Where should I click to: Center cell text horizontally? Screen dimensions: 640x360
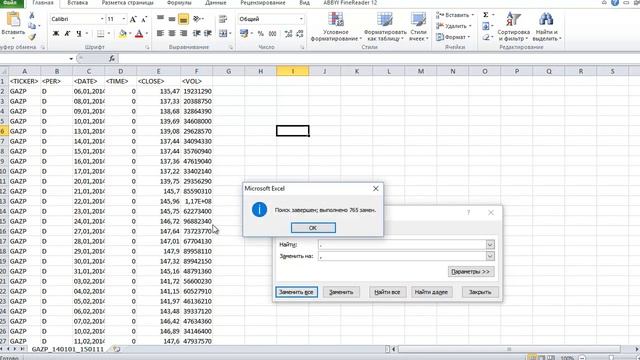pos(172,33)
